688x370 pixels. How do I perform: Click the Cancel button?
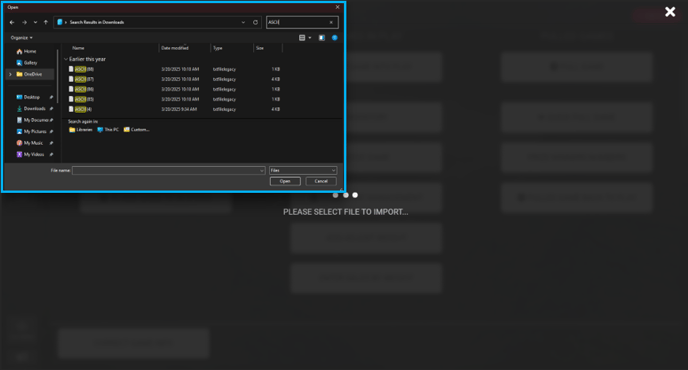321,181
